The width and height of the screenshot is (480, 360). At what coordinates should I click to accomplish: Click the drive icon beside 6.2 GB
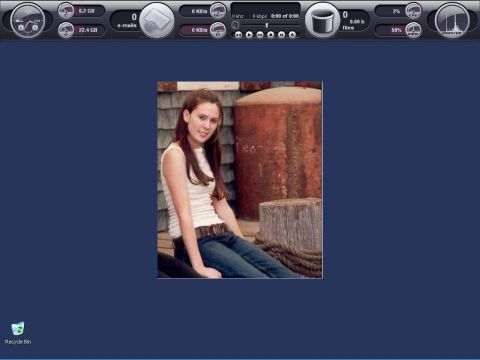tap(66, 11)
